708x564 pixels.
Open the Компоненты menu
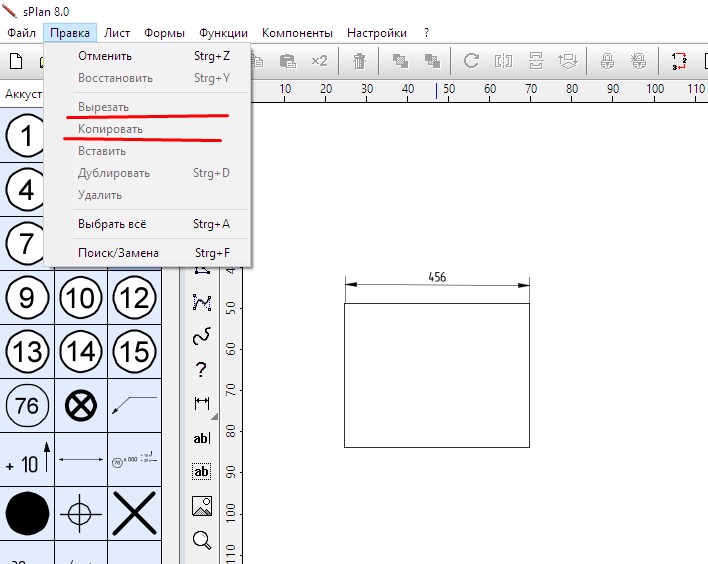tap(297, 33)
